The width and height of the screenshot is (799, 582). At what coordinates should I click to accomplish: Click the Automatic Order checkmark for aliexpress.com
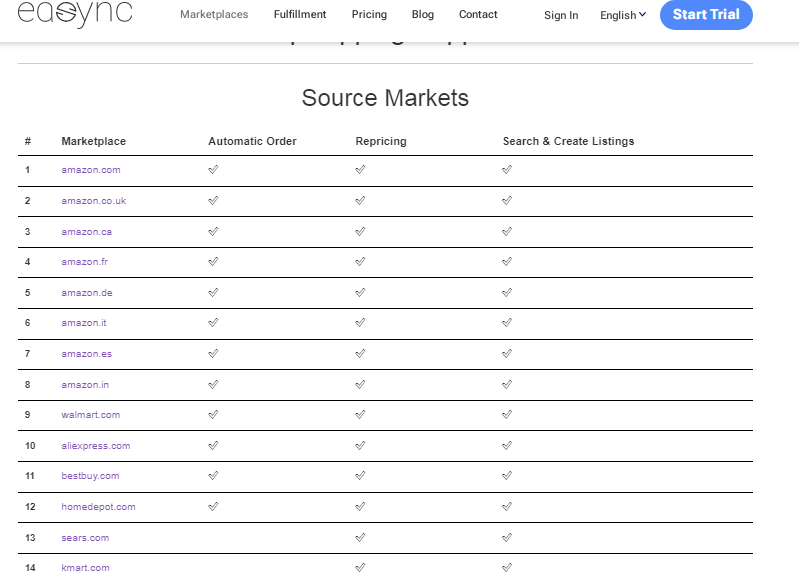(214, 445)
